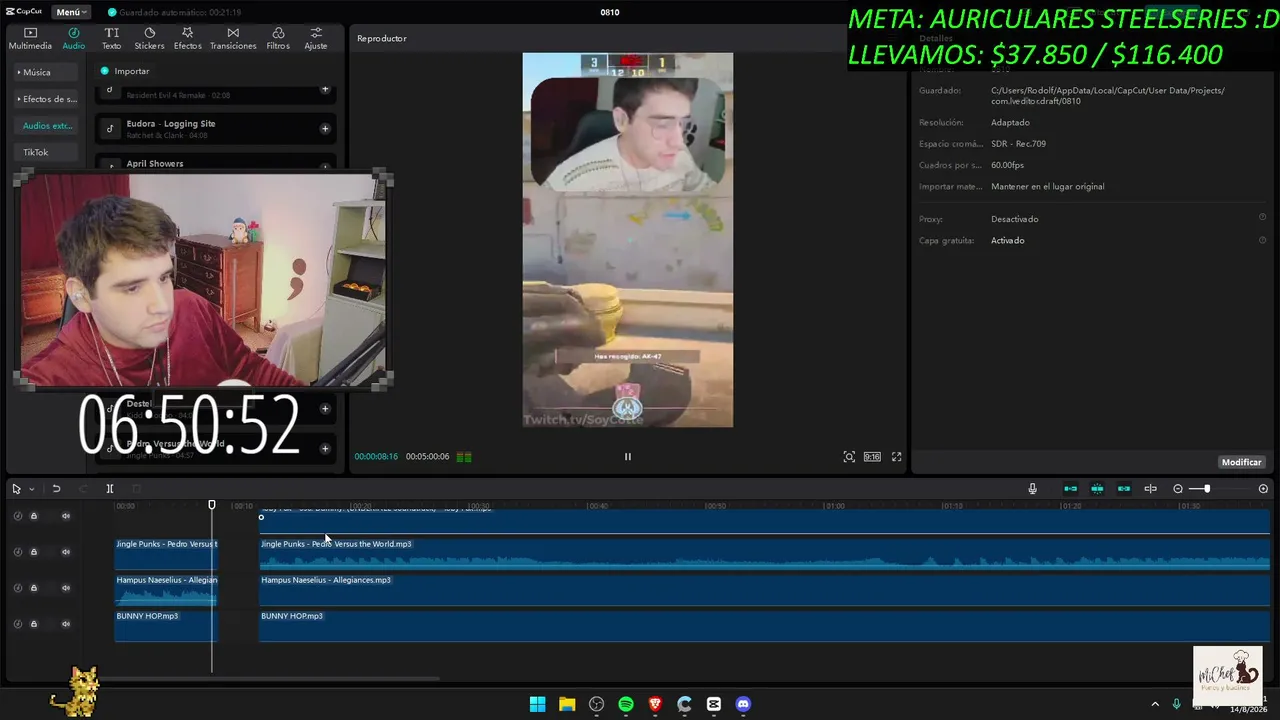Open the Transiciones tab
This screenshot has width=1280, height=720.
click(x=233, y=38)
